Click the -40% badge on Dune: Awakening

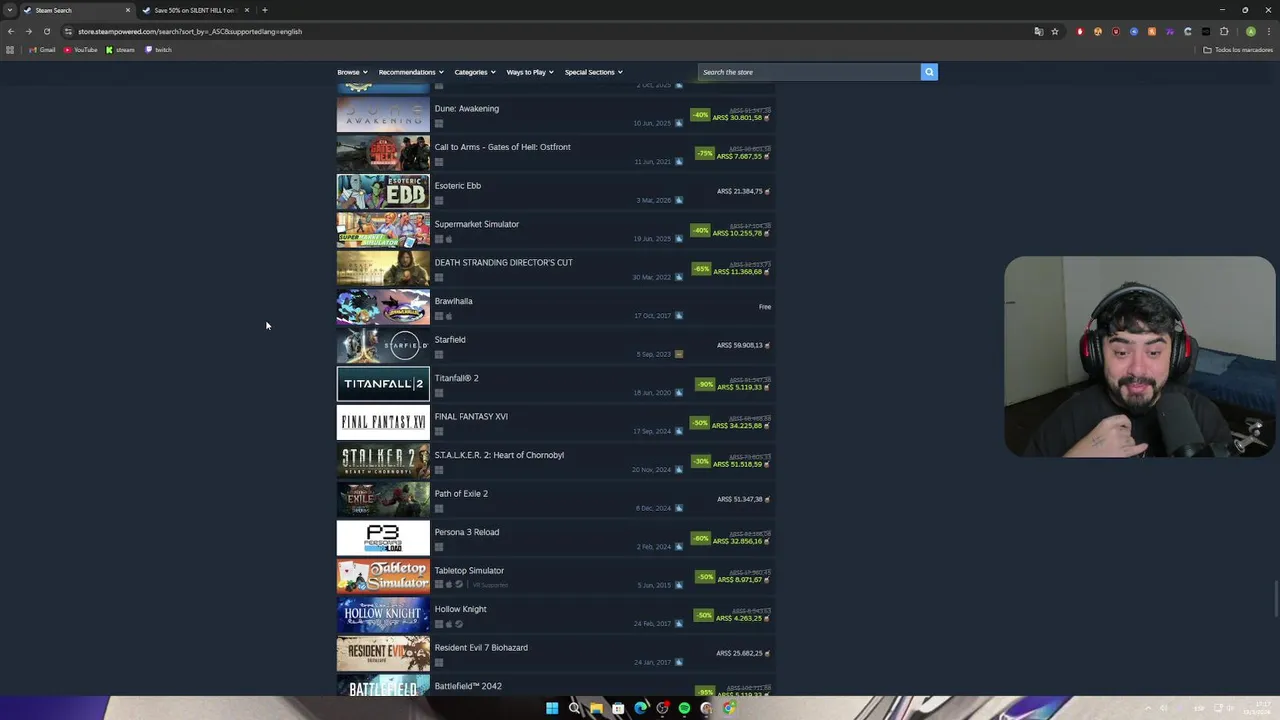[700, 115]
